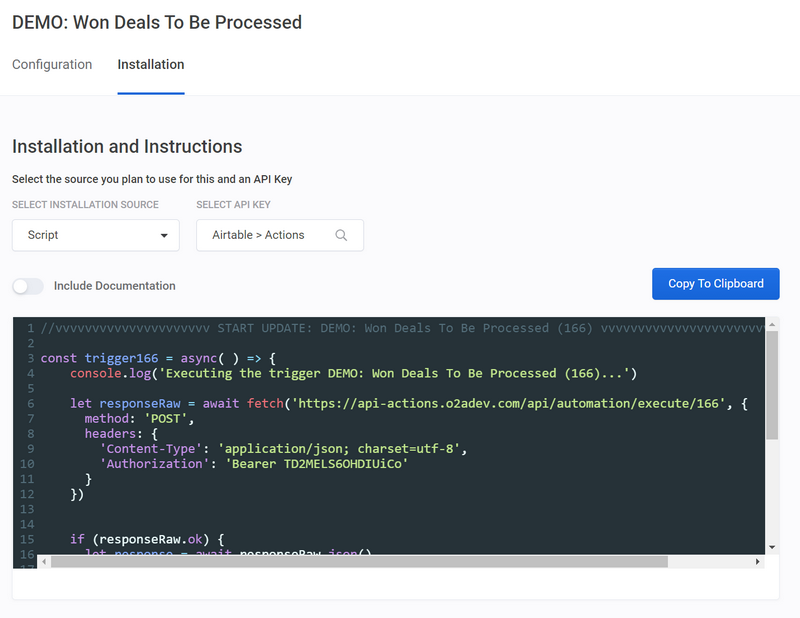Click the horizontal scrollbar left arrow
The width and height of the screenshot is (800, 618).
click(x=45, y=562)
